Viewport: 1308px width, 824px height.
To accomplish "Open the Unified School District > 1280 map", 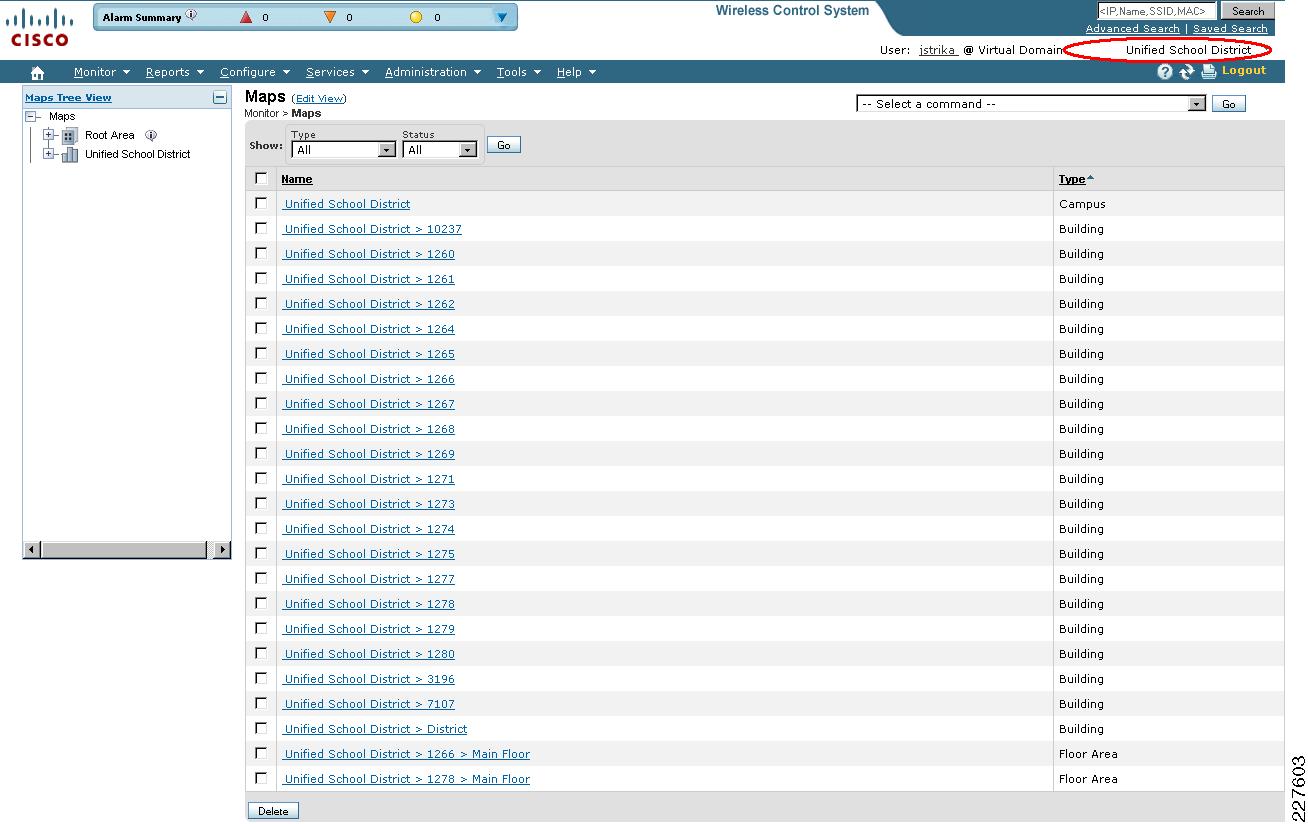I will tap(369, 654).
